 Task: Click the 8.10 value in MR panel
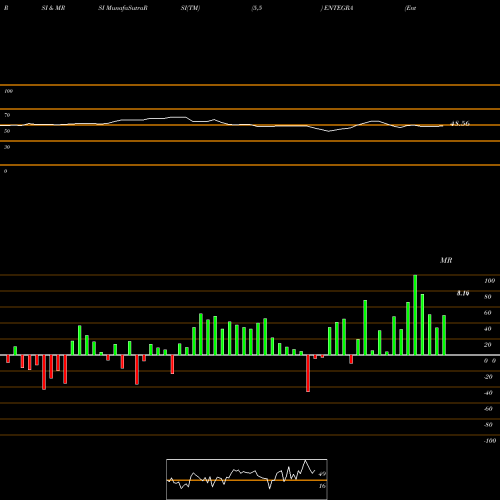click(463, 293)
